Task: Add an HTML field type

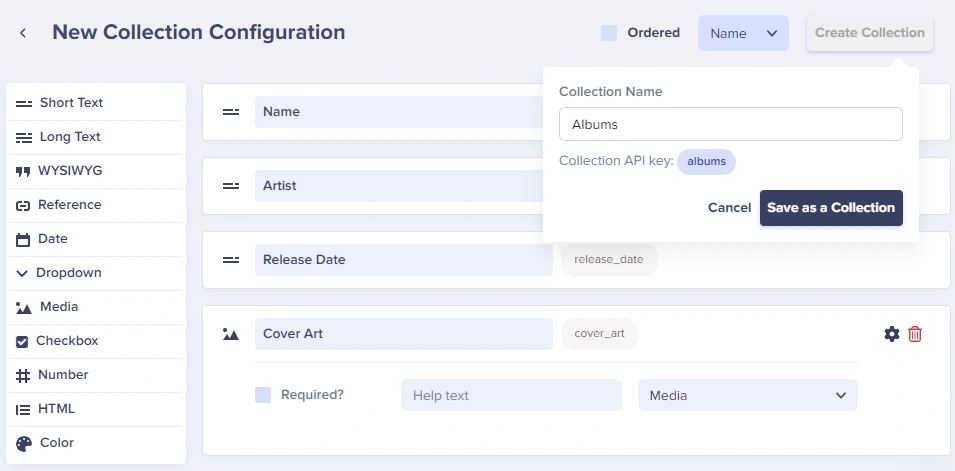Action: [96, 409]
